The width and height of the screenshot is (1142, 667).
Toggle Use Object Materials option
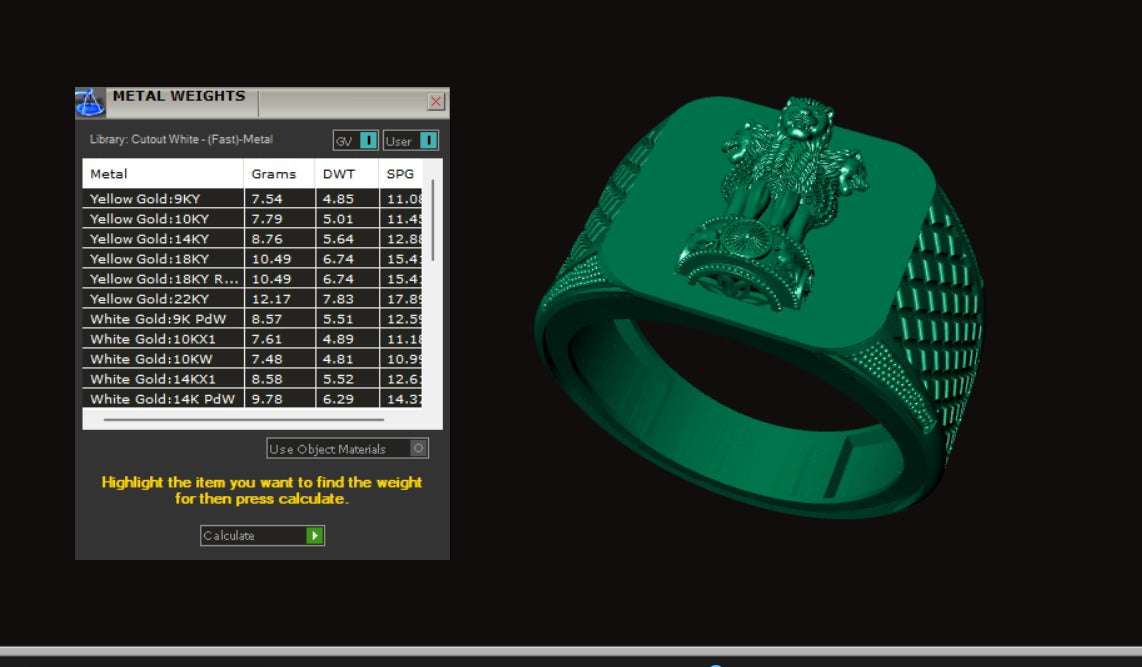[x=347, y=449]
